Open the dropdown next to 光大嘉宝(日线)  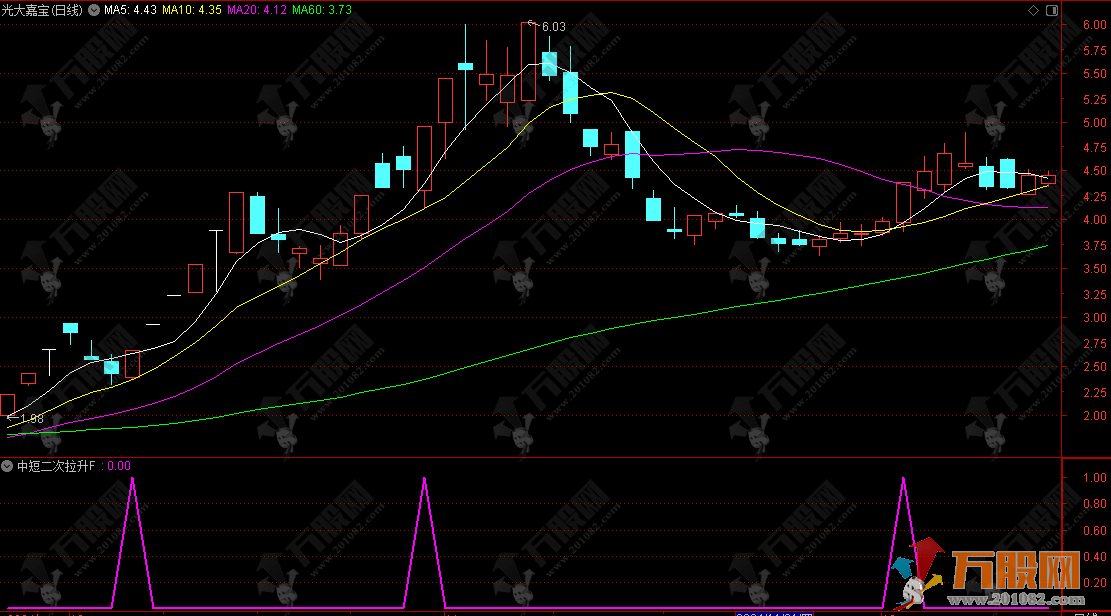94,10
